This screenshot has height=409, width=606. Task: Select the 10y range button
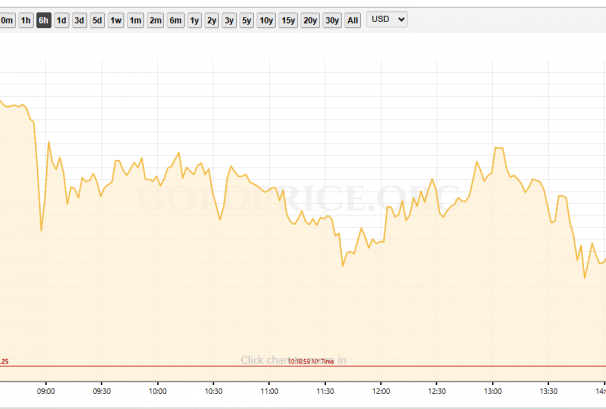tap(266, 20)
